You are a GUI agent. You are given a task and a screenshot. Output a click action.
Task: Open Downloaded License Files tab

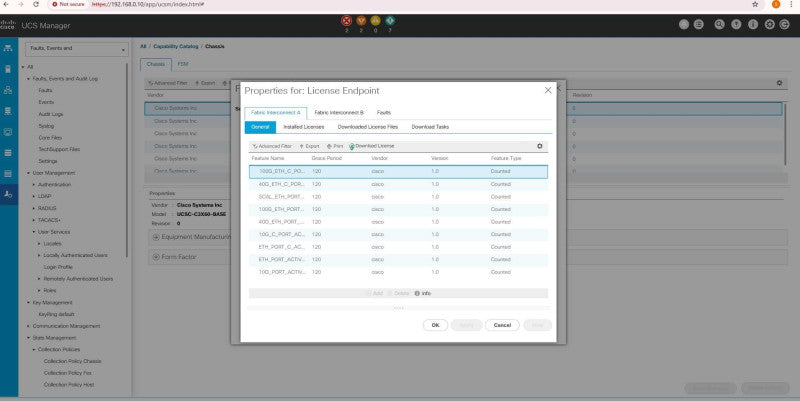pos(367,127)
